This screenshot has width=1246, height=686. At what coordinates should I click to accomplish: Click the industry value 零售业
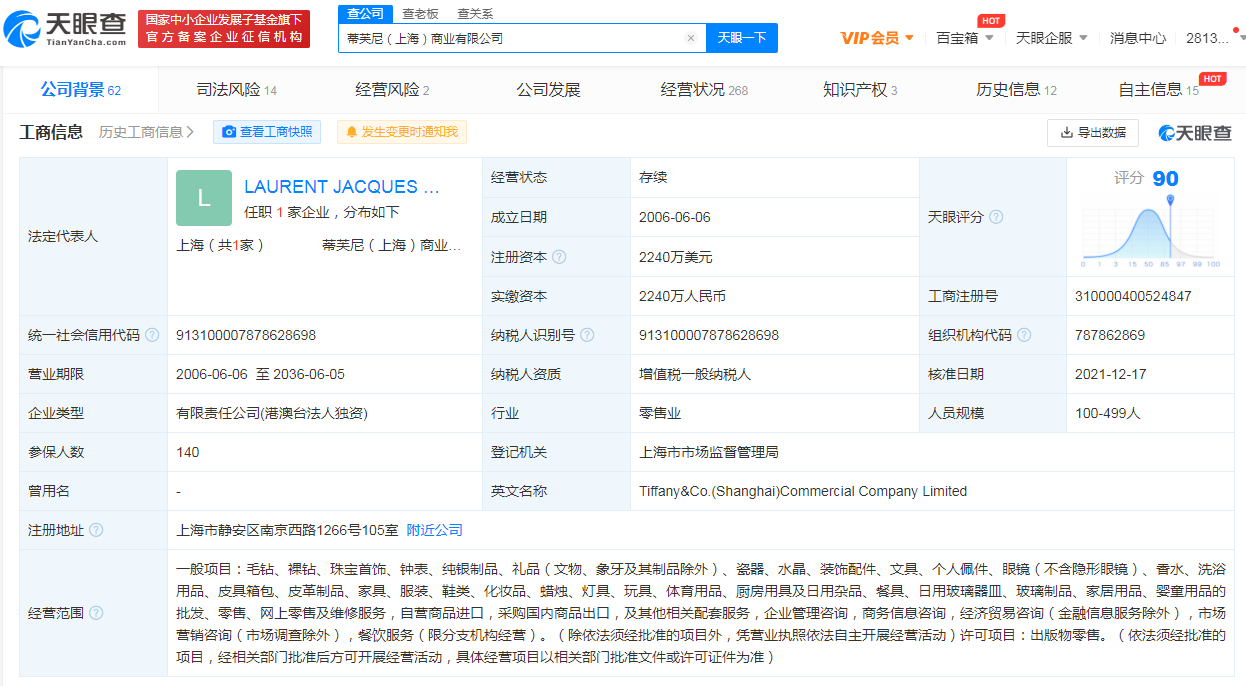coord(660,413)
